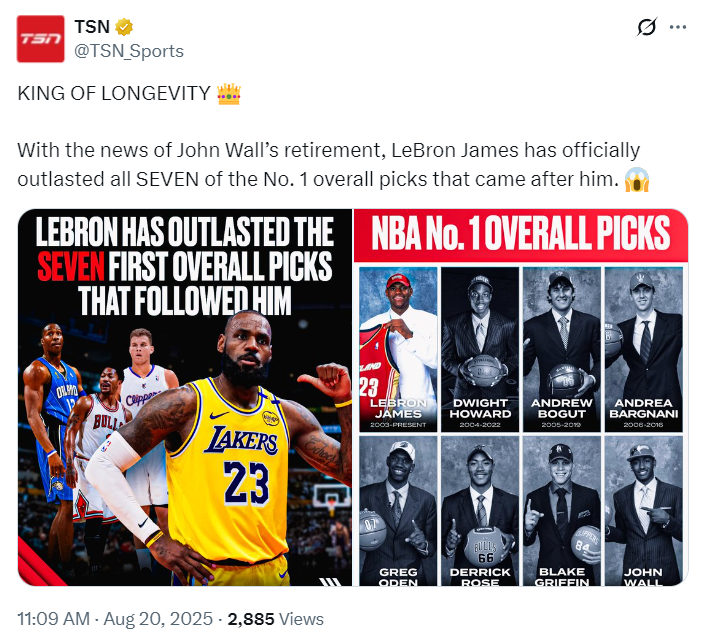This screenshot has width=703, height=644.
Task: Select the Andrew Bogut draft card
Action: tap(561, 347)
